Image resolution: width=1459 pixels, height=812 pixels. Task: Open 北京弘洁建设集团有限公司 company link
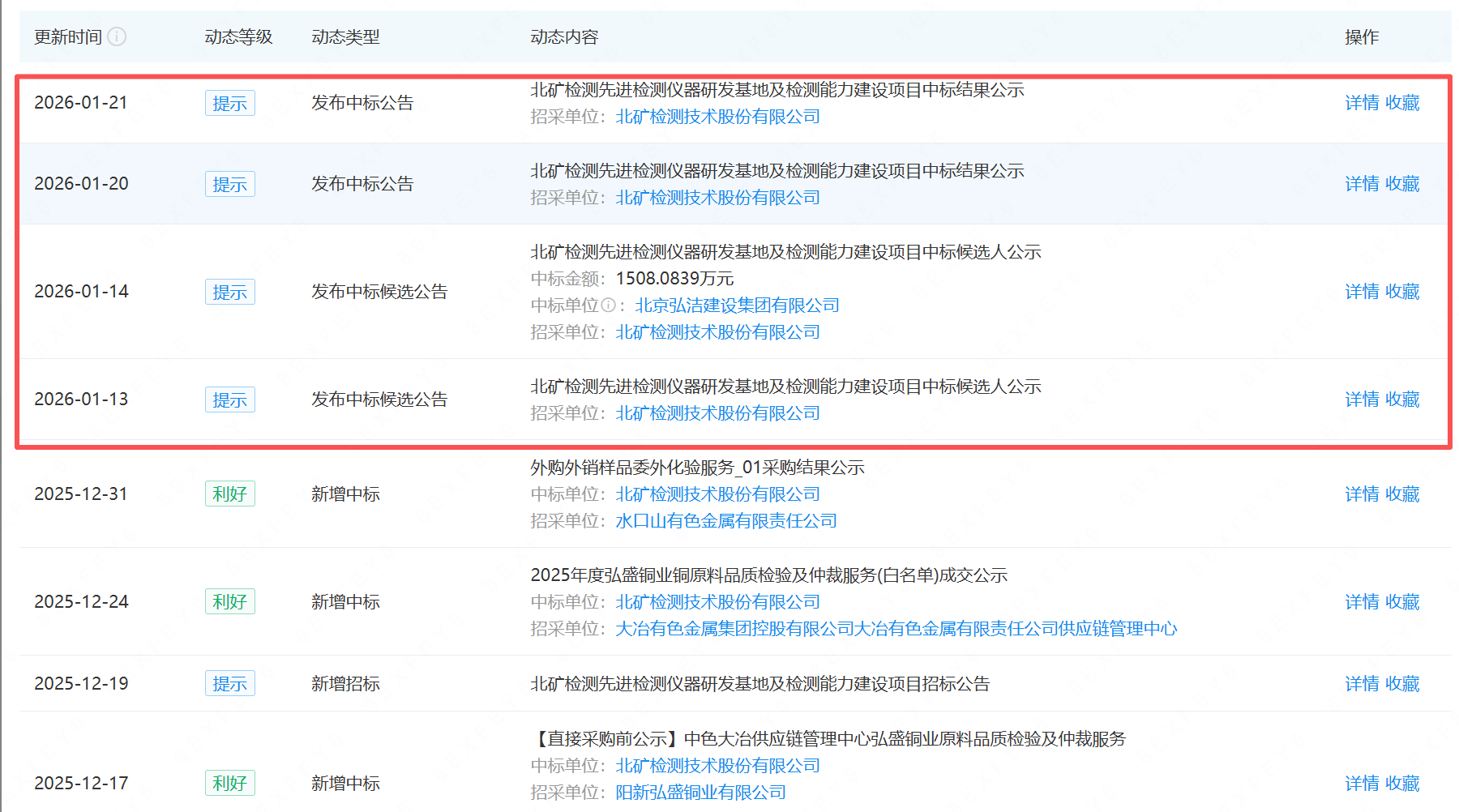(x=737, y=306)
